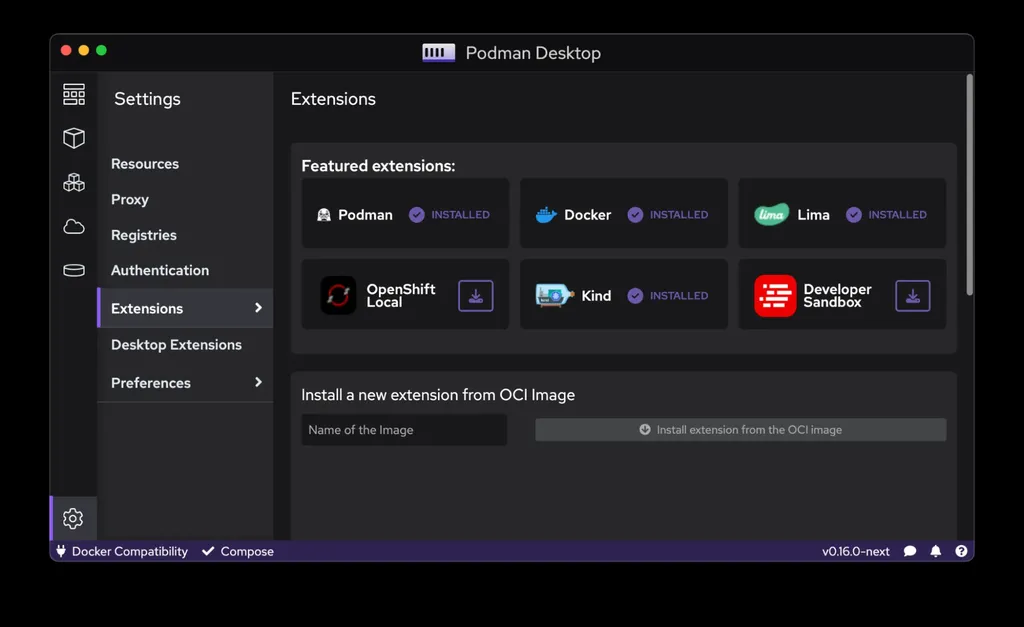Click the Docker Compatibility plug icon
The width and height of the screenshot is (1024, 627).
(x=61, y=551)
